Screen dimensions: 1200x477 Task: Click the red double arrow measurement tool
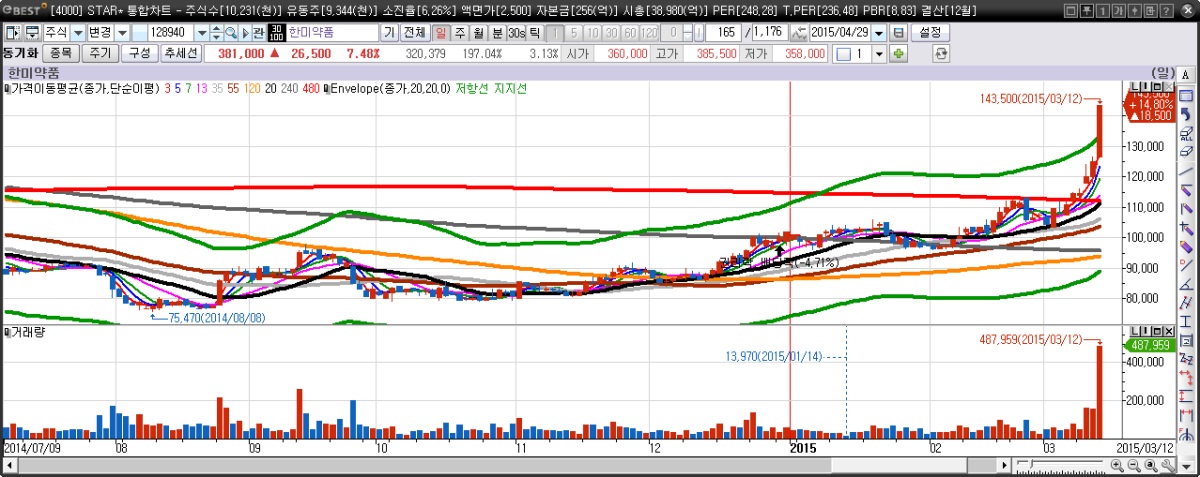pyautogui.click(x=1186, y=377)
